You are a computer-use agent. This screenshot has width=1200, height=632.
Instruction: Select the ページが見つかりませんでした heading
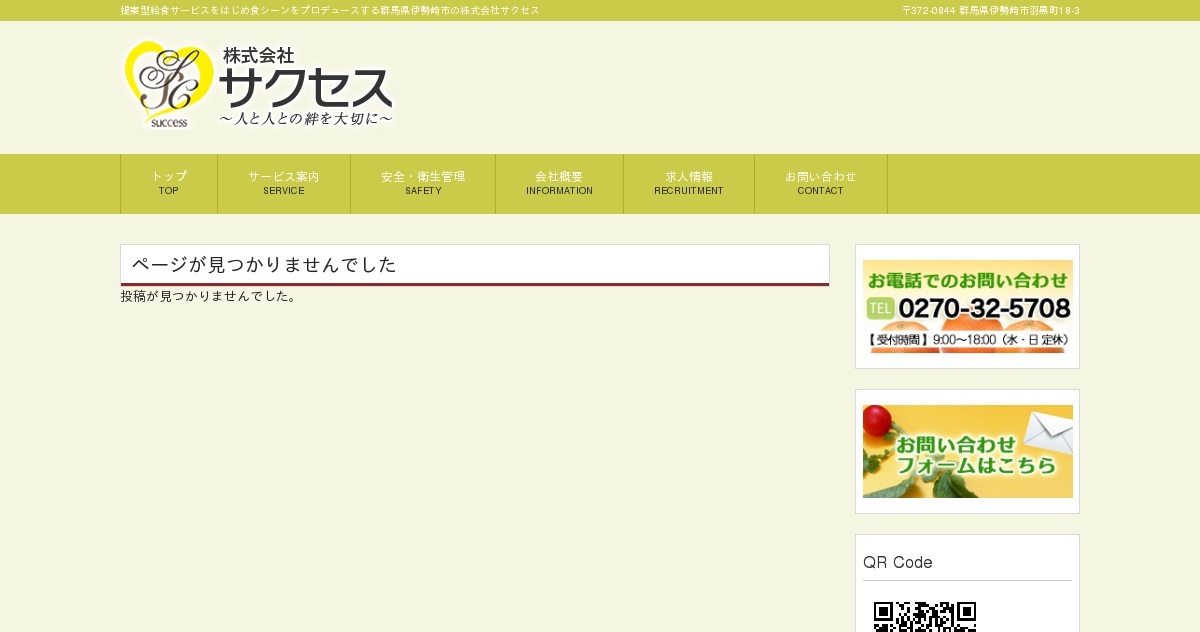pyautogui.click(x=475, y=265)
